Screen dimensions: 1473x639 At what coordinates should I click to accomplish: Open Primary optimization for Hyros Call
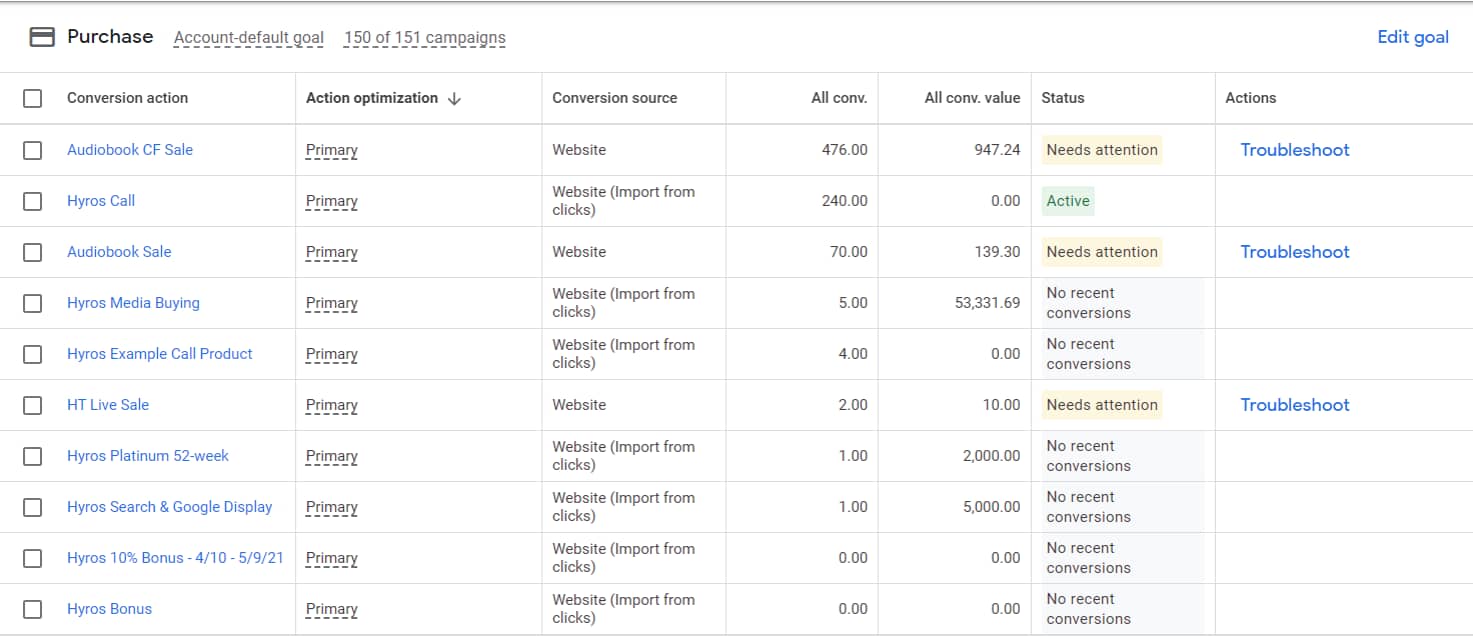[332, 201]
